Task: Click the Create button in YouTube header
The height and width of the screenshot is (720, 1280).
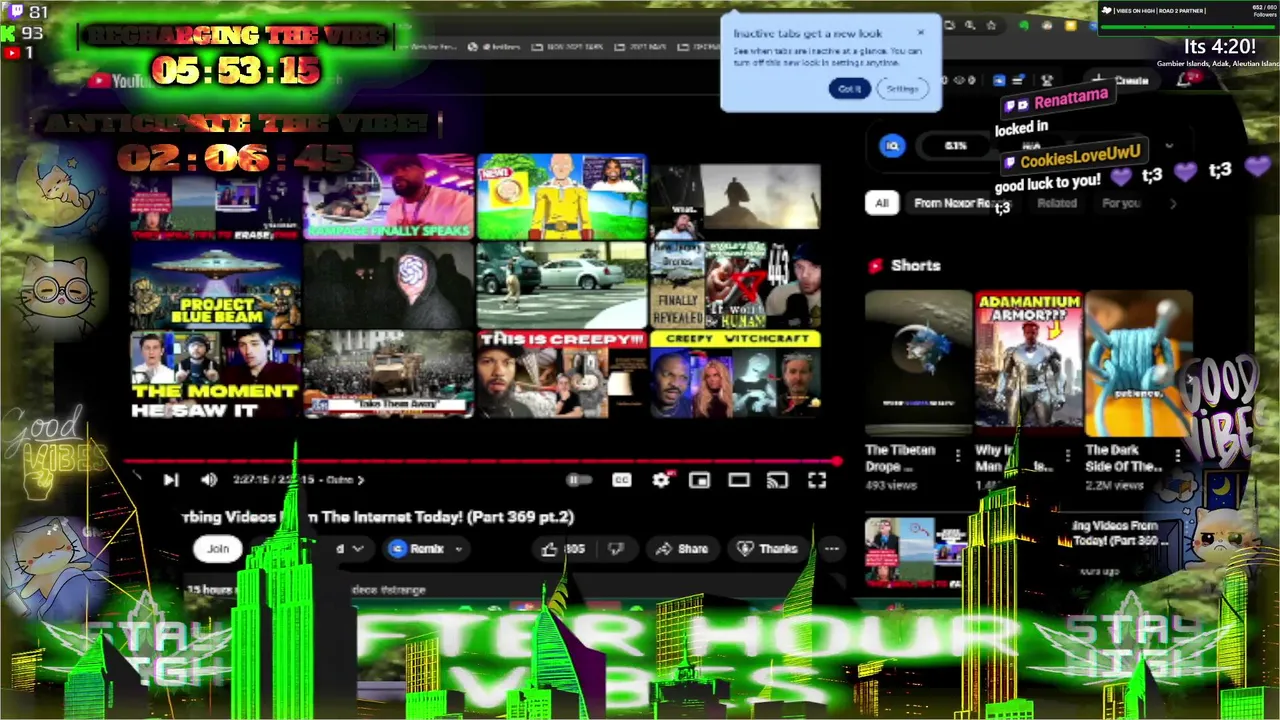Action: click(1121, 80)
